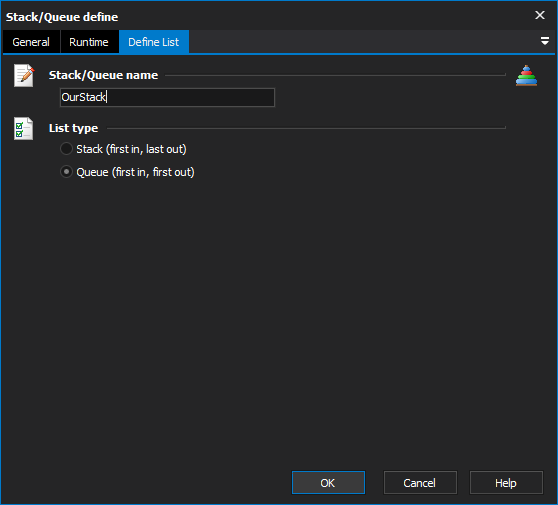This screenshot has width=558, height=505.
Task: Switch to the General tab
Action: (31, 42)
